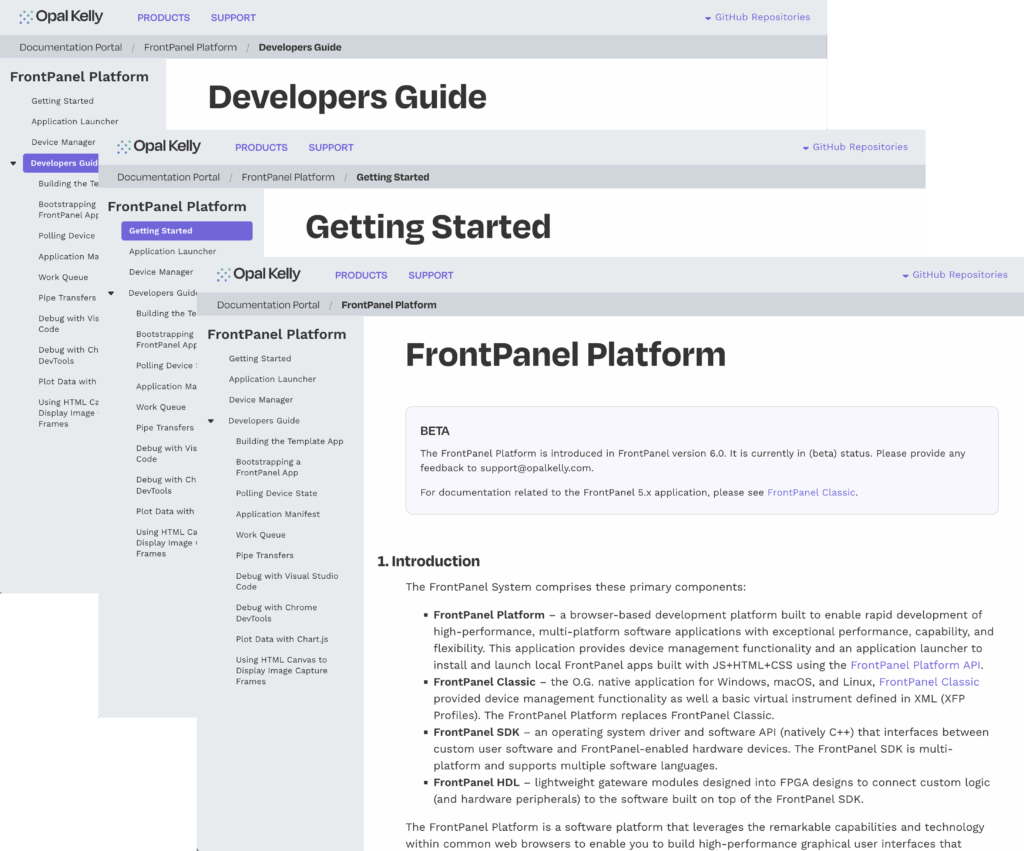This screenshot has height=851, width=1024.
Task: Select Work Queue in the front window sidebar
Action: click(x=261, y=535)
